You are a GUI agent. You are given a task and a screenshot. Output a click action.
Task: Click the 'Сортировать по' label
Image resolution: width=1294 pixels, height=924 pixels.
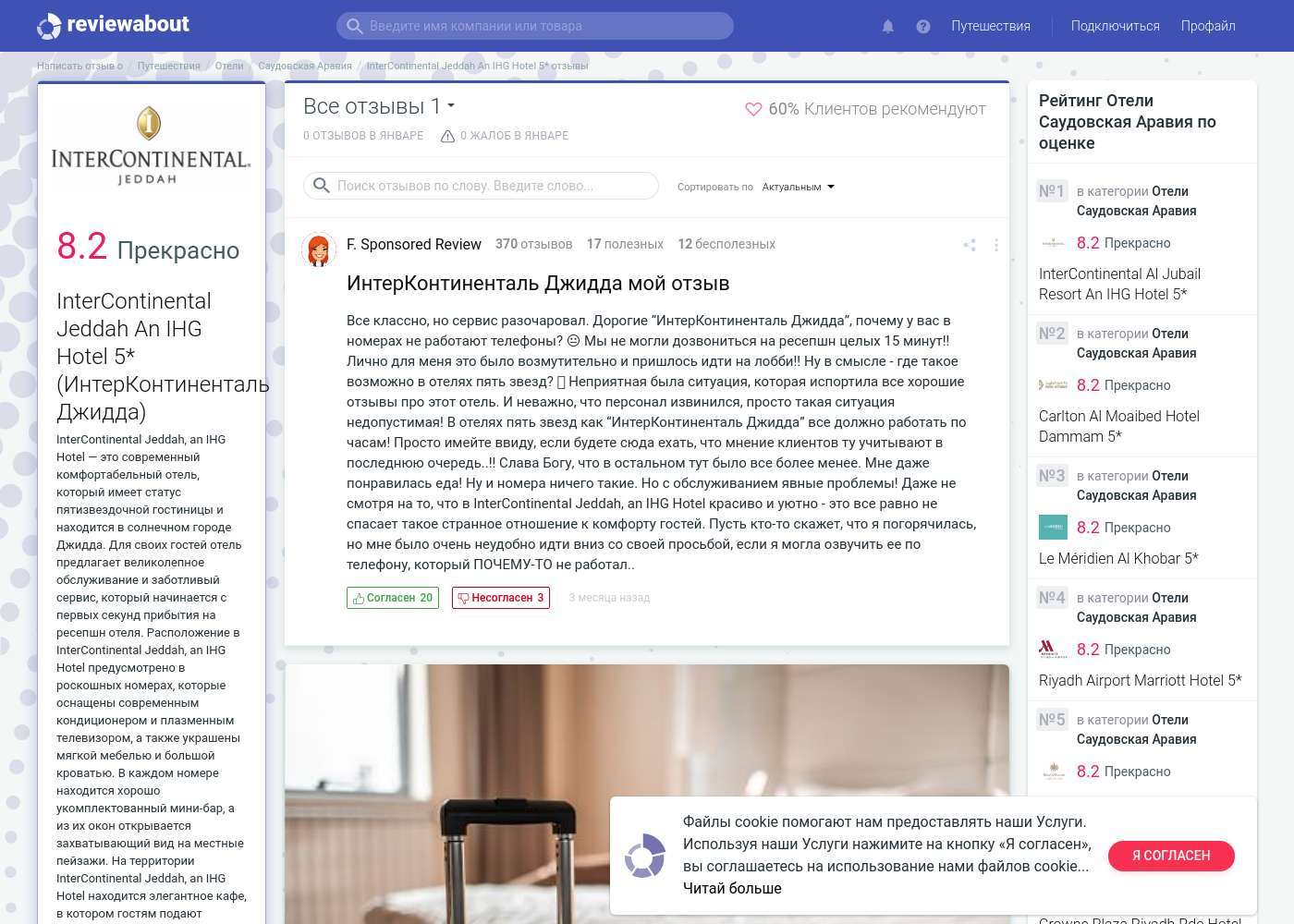714,187
